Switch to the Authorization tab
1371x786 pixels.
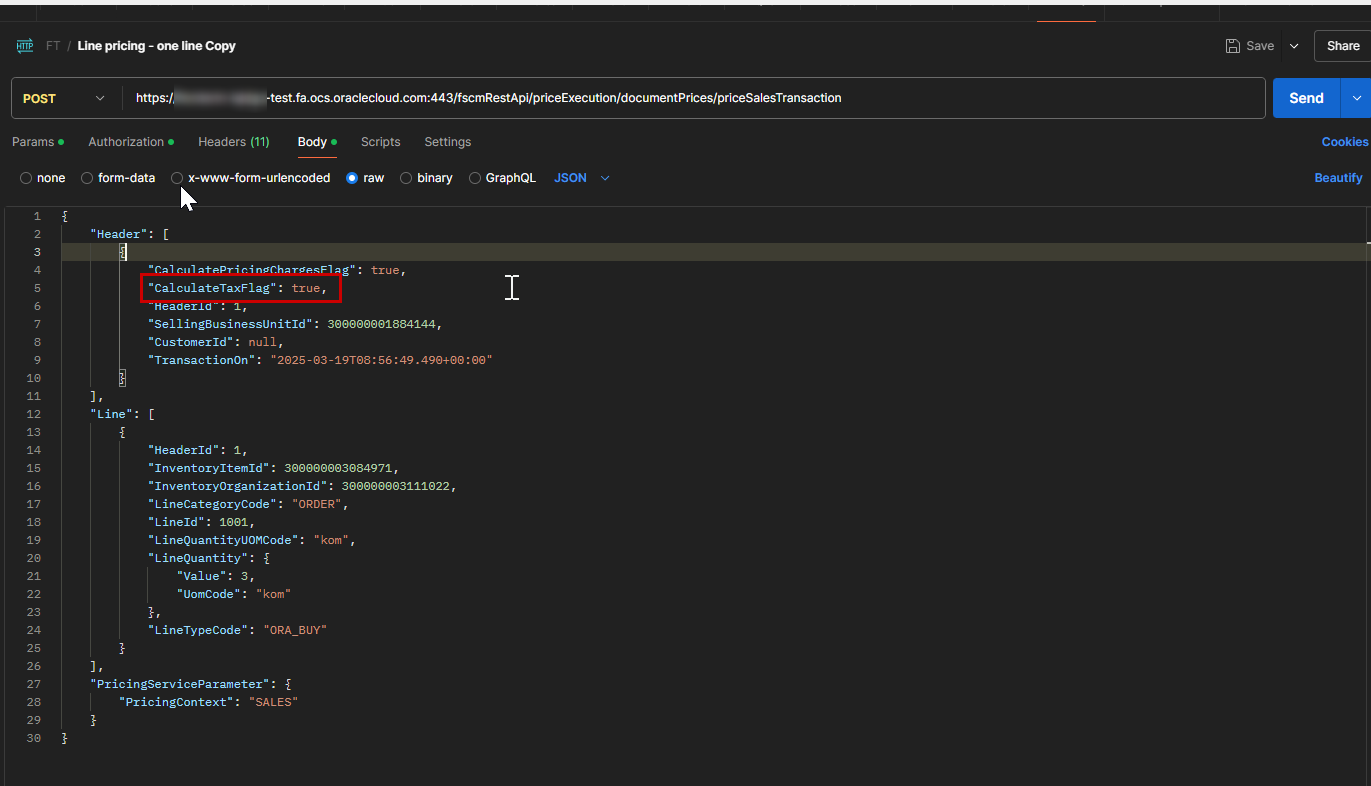[130, 142]
